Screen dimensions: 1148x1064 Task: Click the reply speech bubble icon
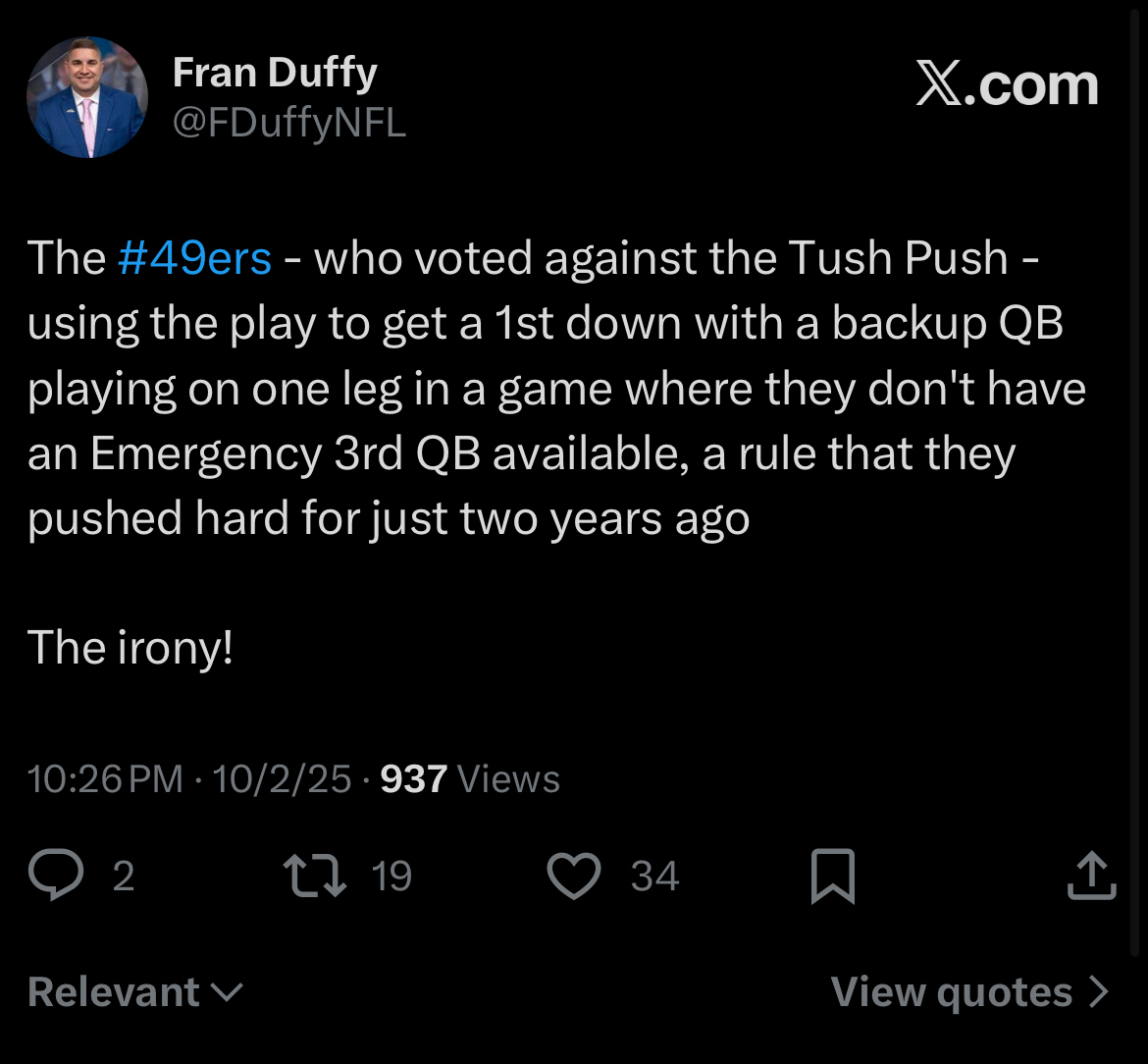[x=55, y=876]
